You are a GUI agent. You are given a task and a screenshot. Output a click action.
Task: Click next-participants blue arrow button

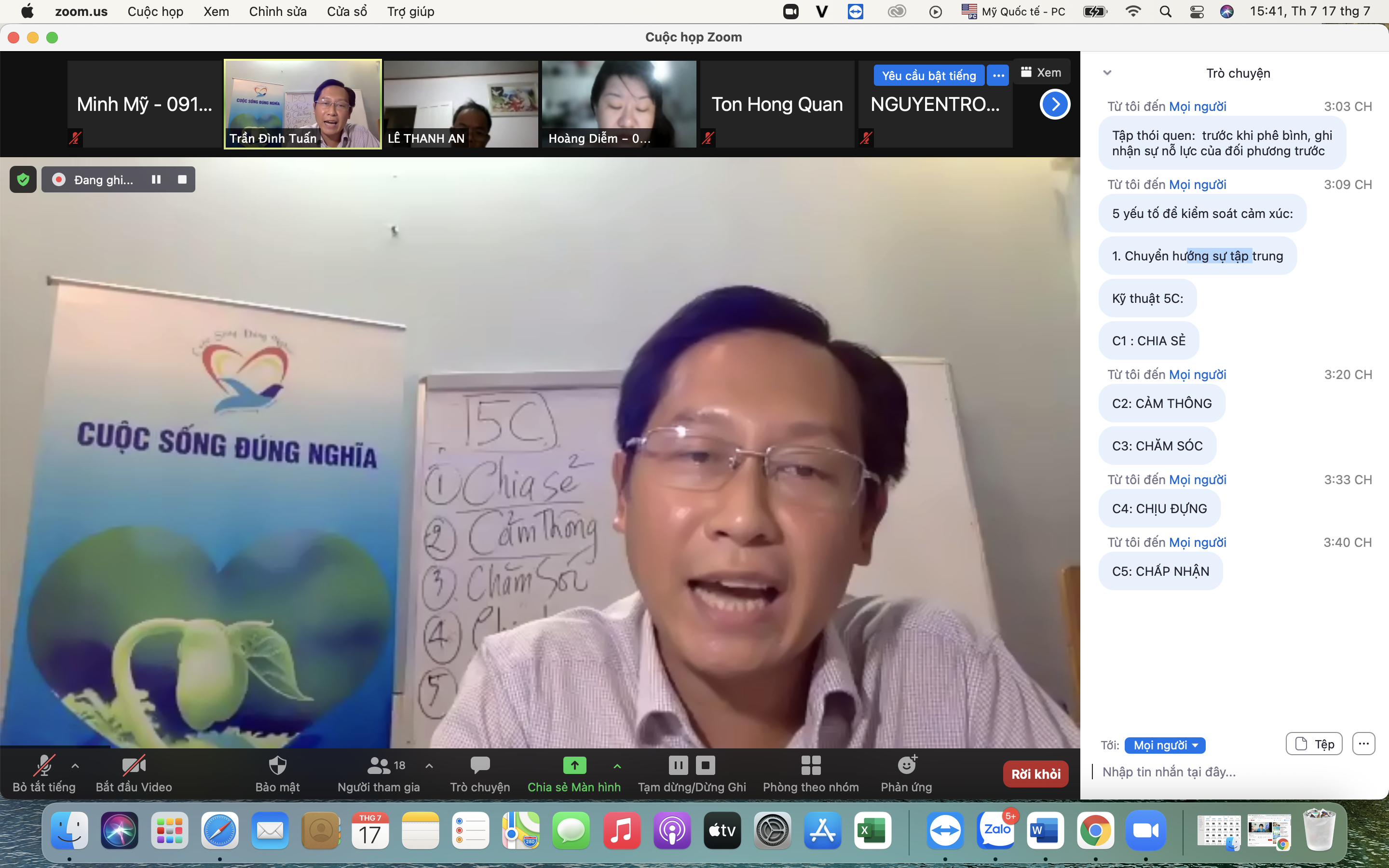(x=1054, y=105)
